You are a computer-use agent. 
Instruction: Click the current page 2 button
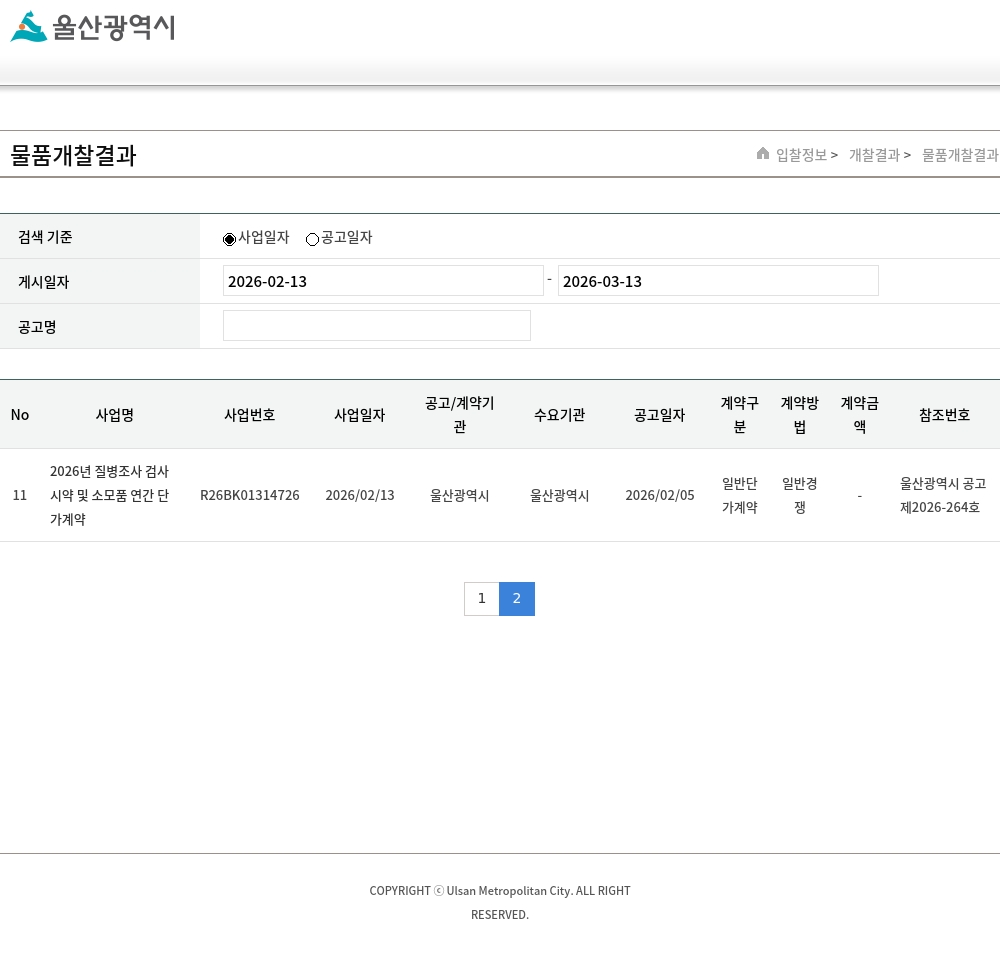(516, 599)
